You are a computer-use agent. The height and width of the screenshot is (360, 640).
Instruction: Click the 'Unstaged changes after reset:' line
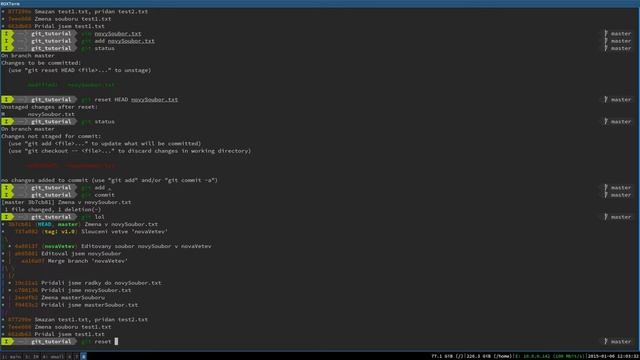[x=49, y=107]
